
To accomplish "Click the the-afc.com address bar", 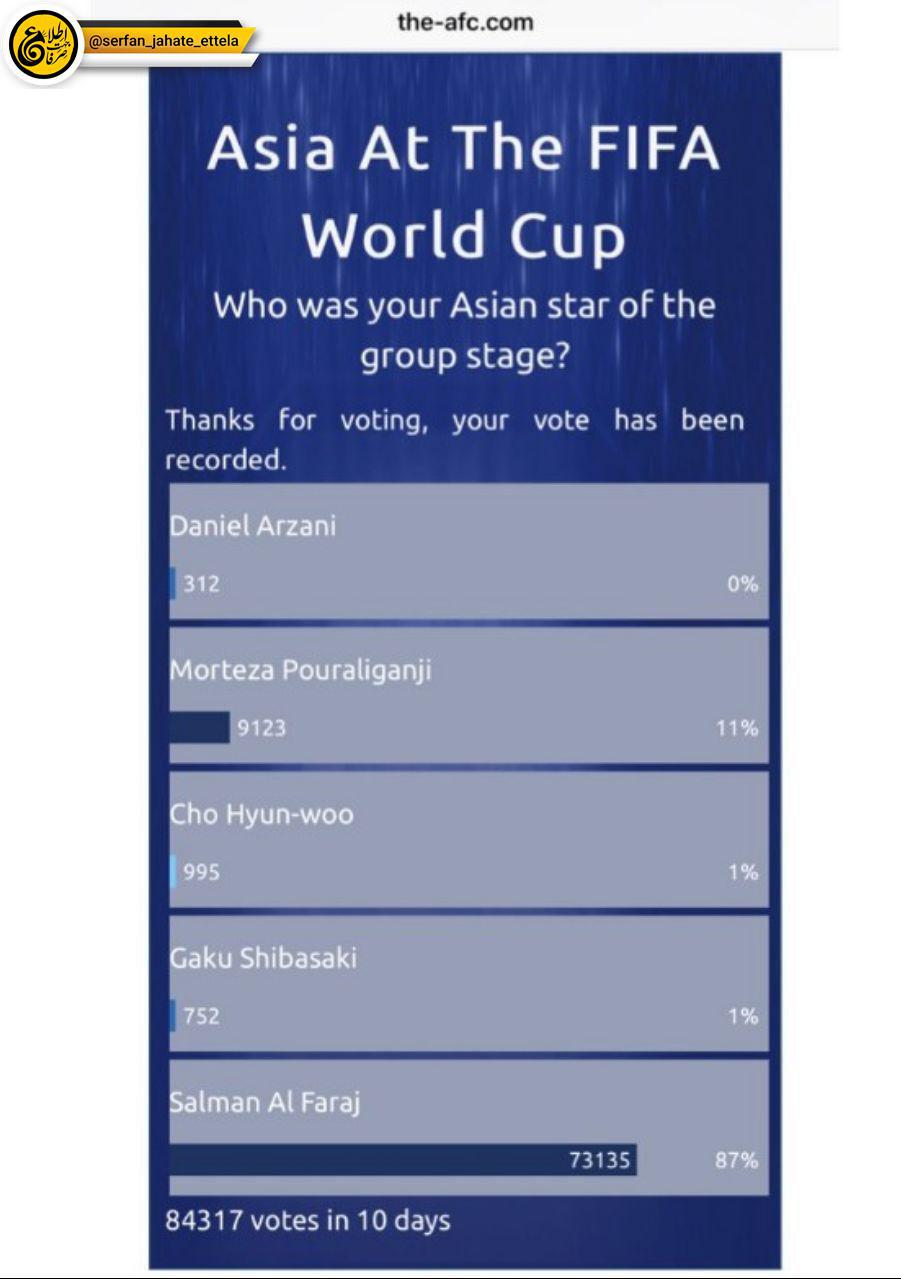I will point(465,22).
